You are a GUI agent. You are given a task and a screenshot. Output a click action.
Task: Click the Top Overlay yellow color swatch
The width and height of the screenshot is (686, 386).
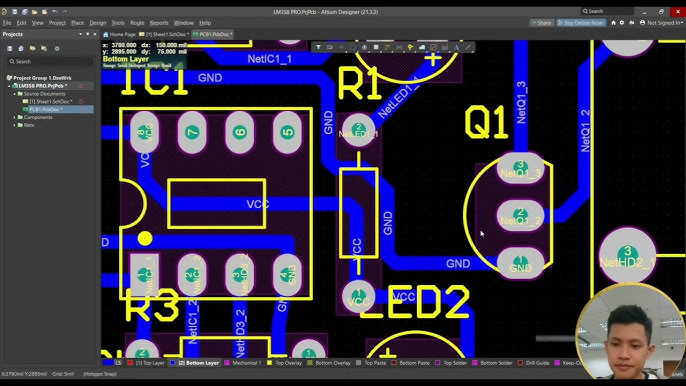click(270, 363)
